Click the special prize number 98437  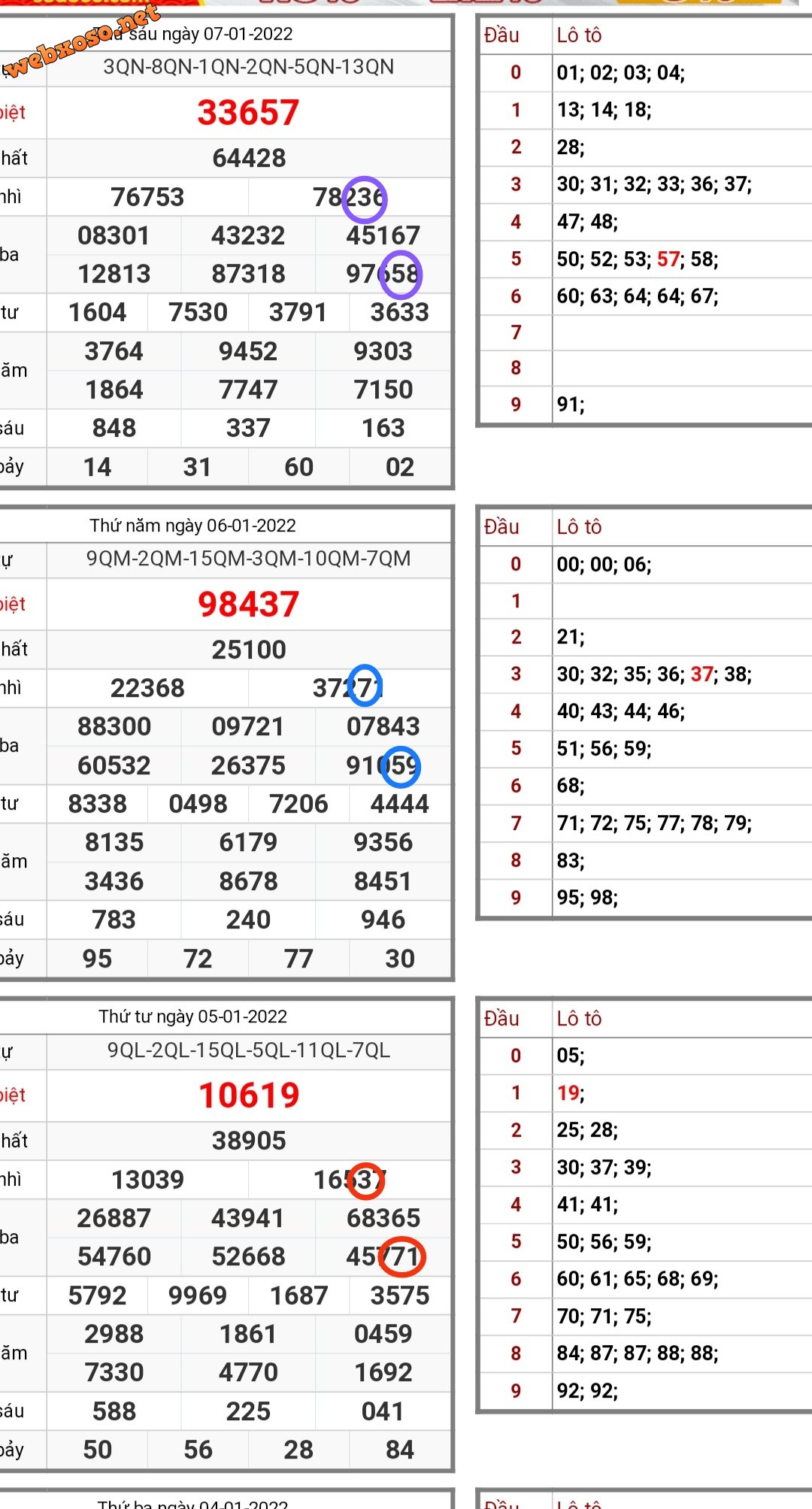249,605
